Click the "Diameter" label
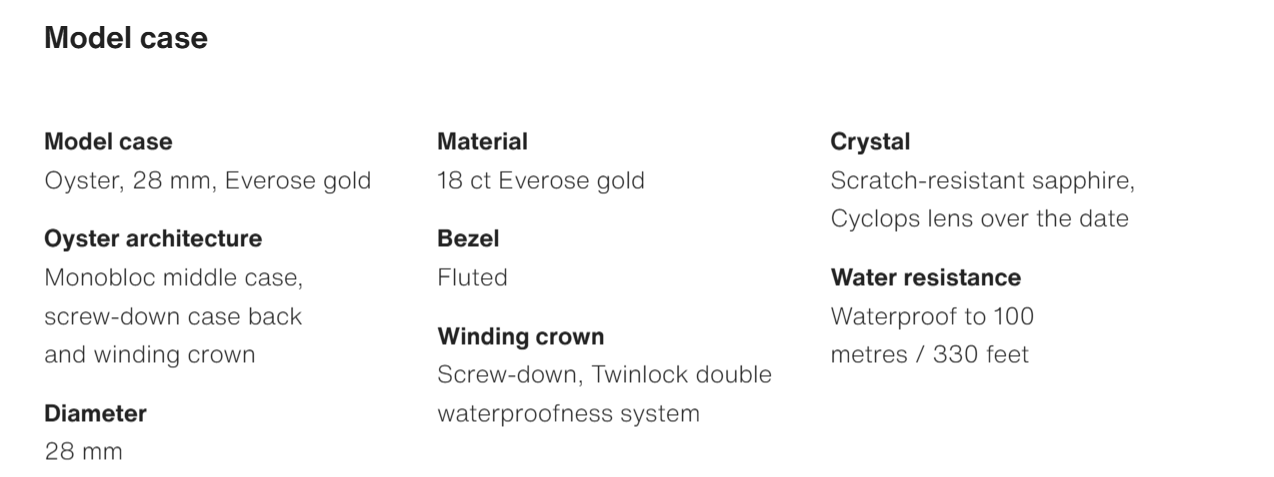The height and width of the screenshot is (477, 1274). click(95, 413)
